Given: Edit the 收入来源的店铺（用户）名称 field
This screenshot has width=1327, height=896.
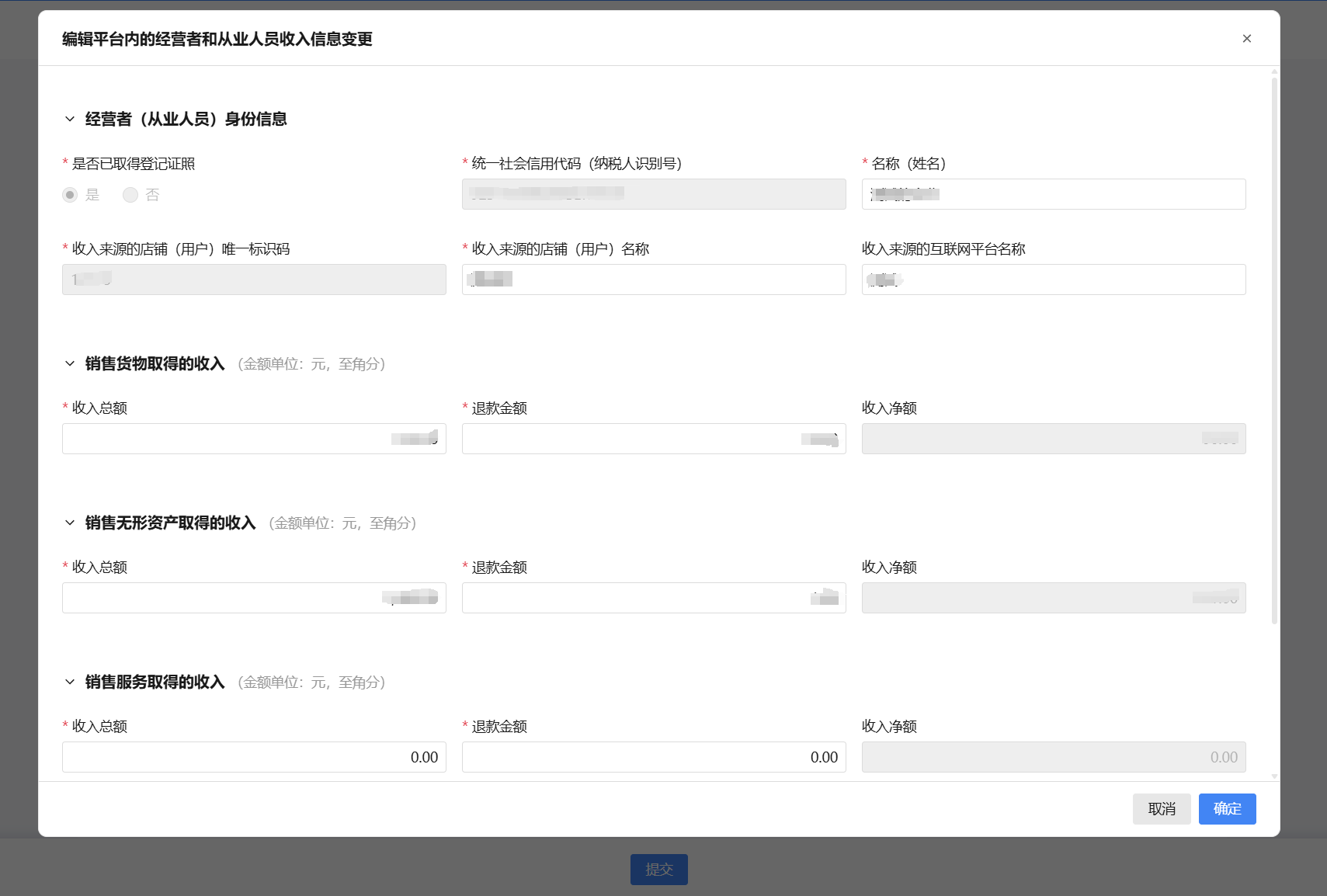Looking at the screenshot, I should (654, 280).
